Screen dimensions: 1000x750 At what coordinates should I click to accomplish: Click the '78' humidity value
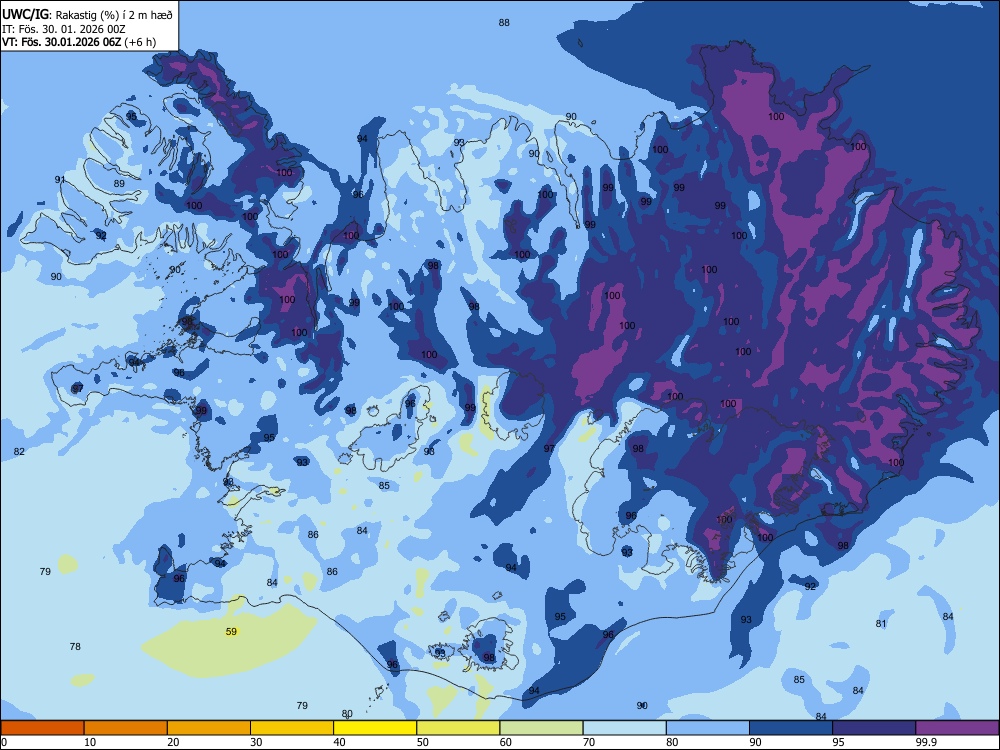pos(75,646)
